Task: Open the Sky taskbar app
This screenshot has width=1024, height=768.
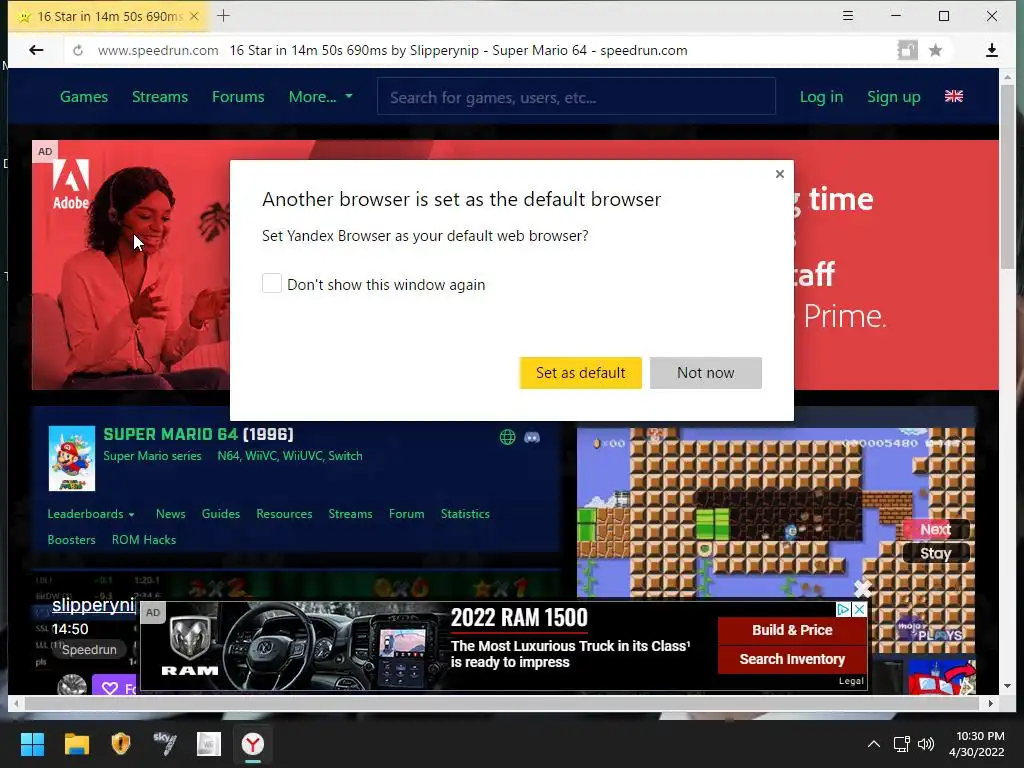Action: point(165,744)
